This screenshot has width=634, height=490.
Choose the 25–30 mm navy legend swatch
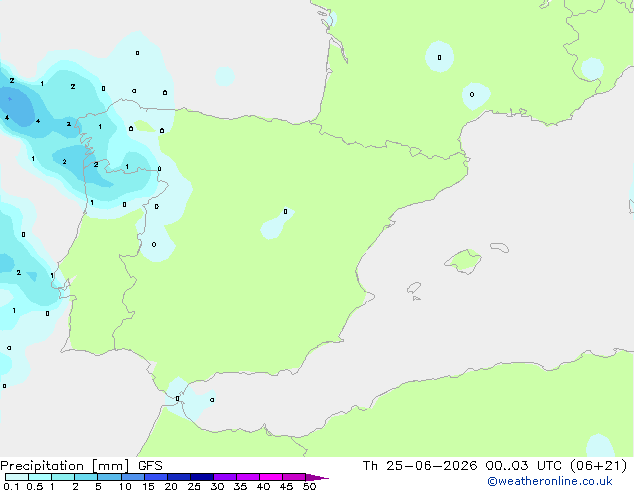pos(202,477)
